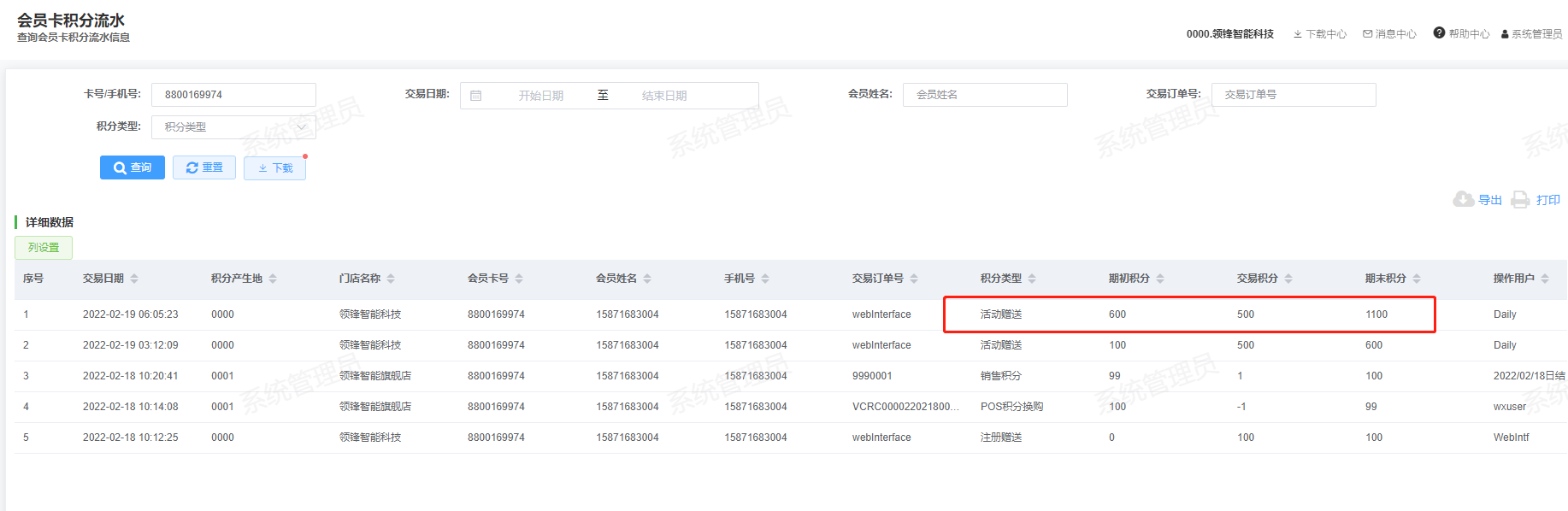The image size is (1568, 511).
Task: Click operator cell wxuser
Action: 1510,407
